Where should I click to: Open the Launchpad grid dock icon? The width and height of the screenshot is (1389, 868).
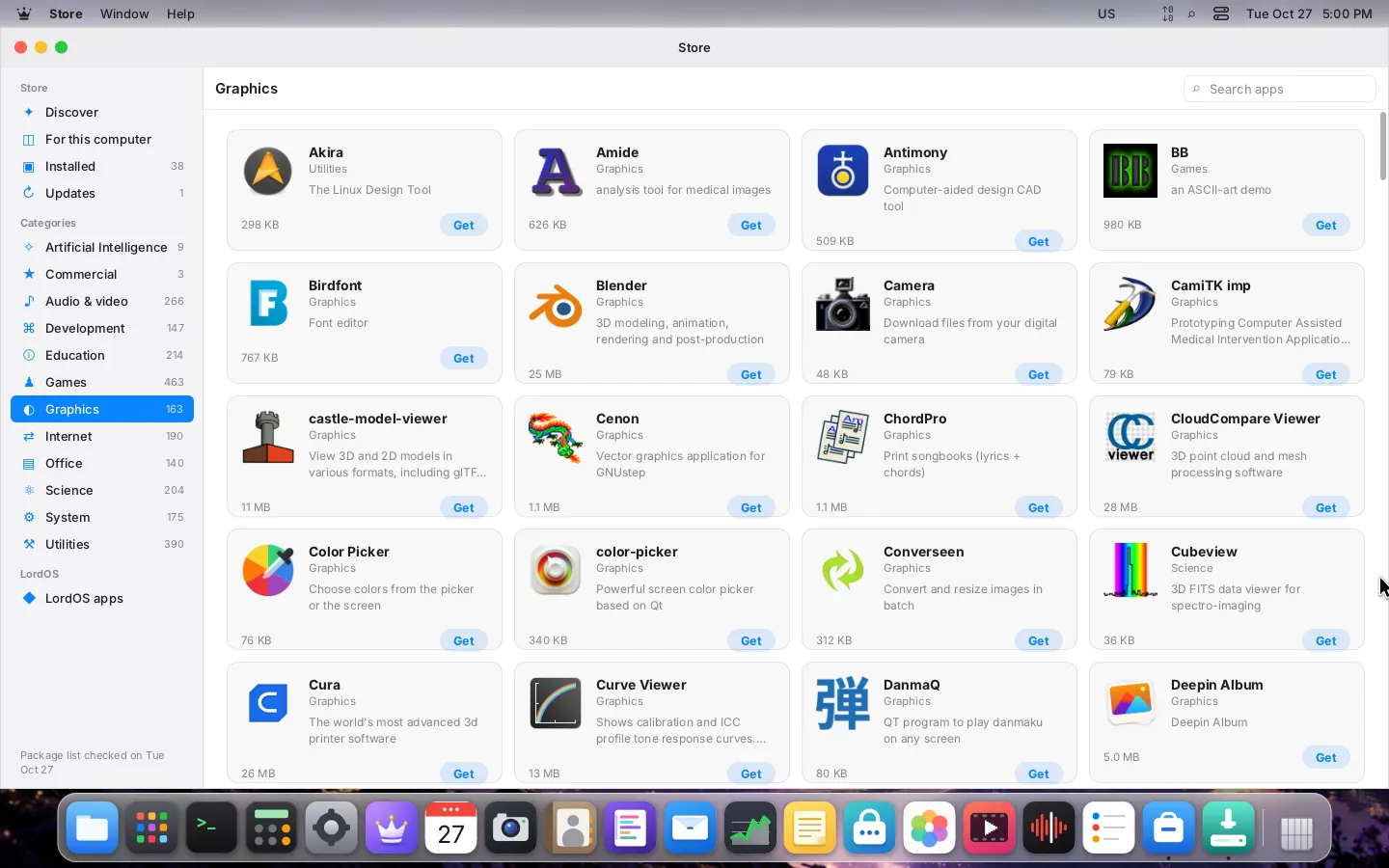(x=151, y=827)
